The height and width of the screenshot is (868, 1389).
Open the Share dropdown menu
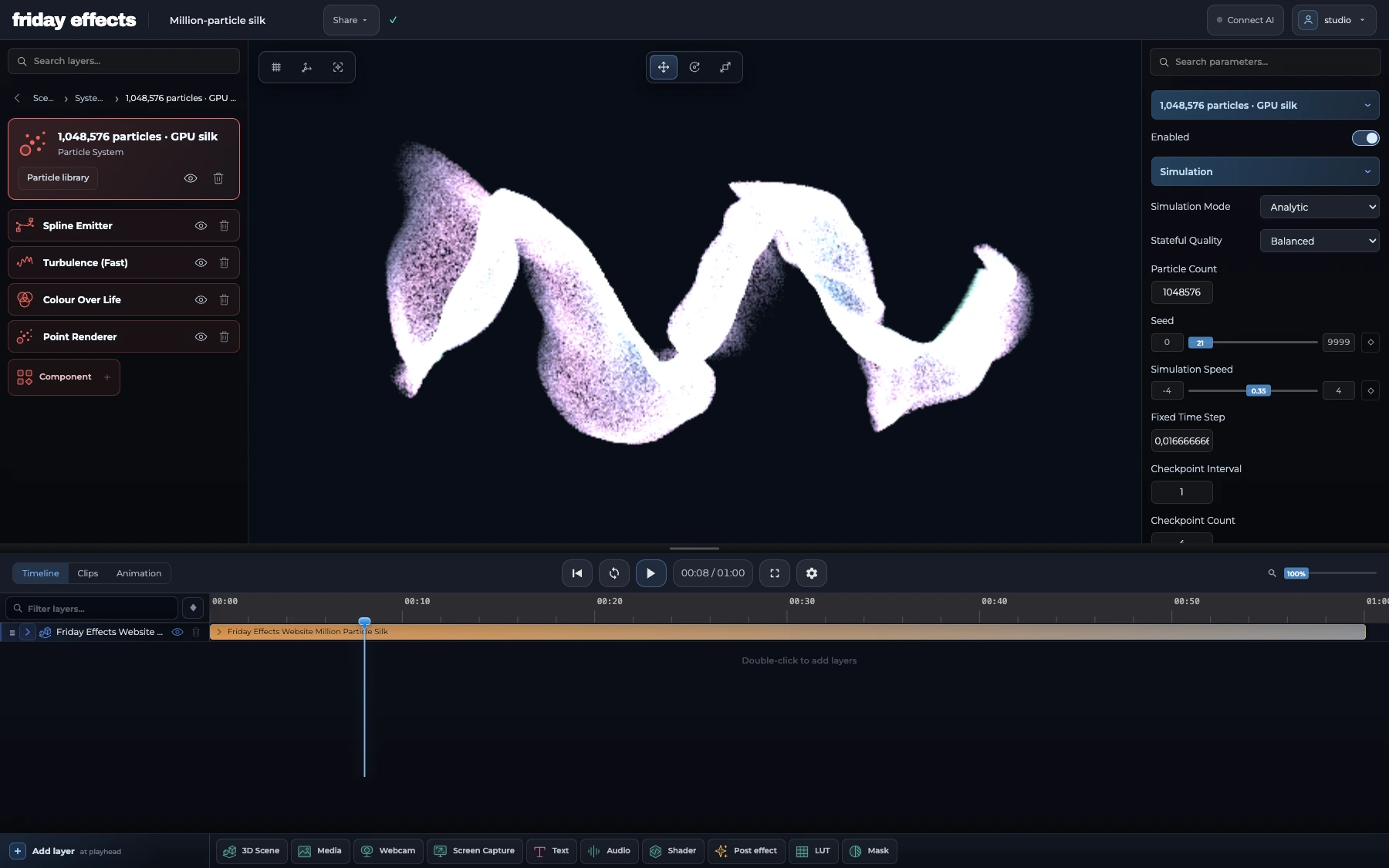[x=351, y=20]
